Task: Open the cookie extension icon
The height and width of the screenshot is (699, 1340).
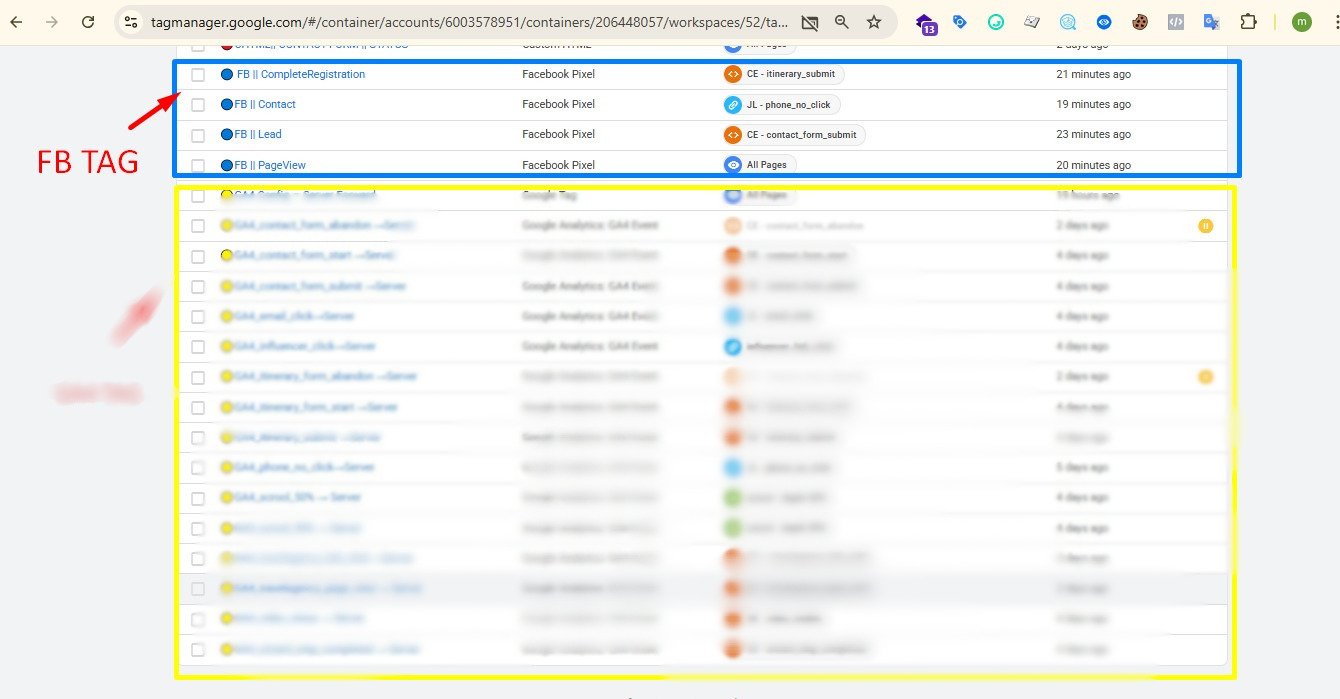Action: coord(1140,22)
